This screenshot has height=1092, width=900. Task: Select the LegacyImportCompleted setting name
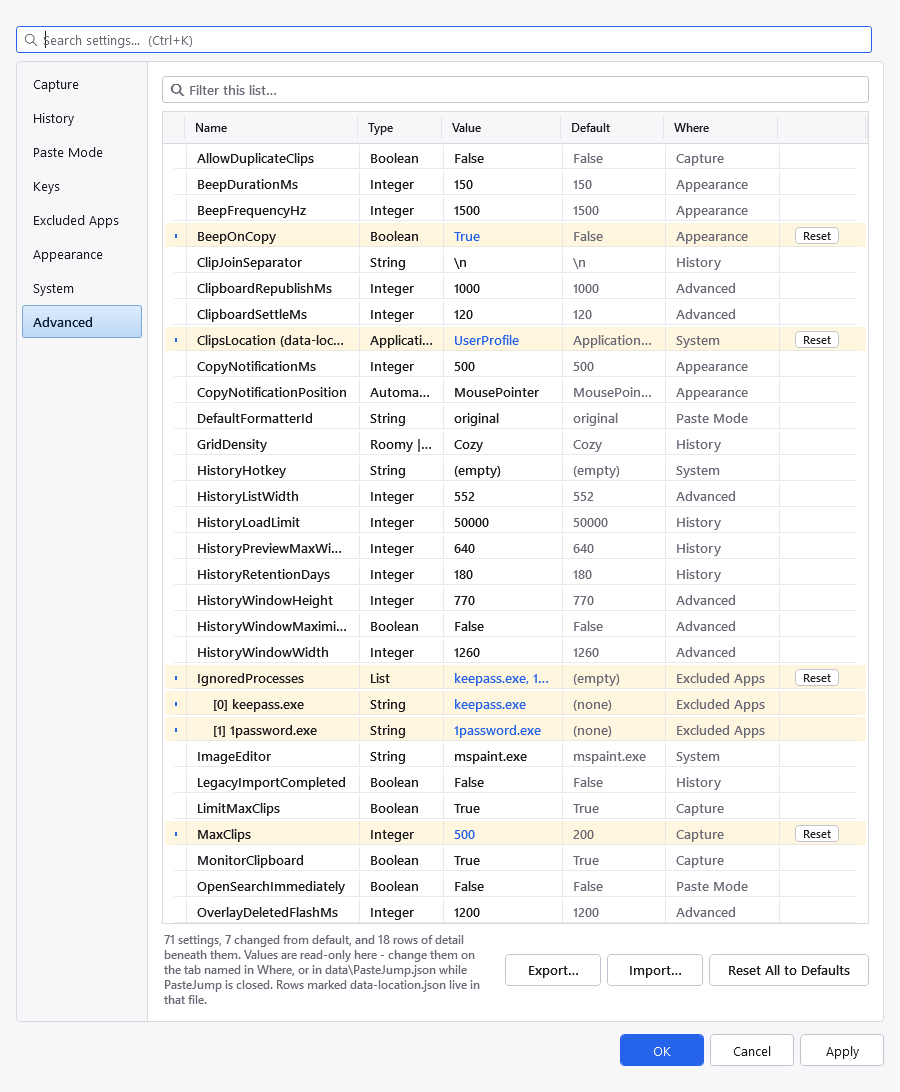pyautogui.click(x=271, y=782)
